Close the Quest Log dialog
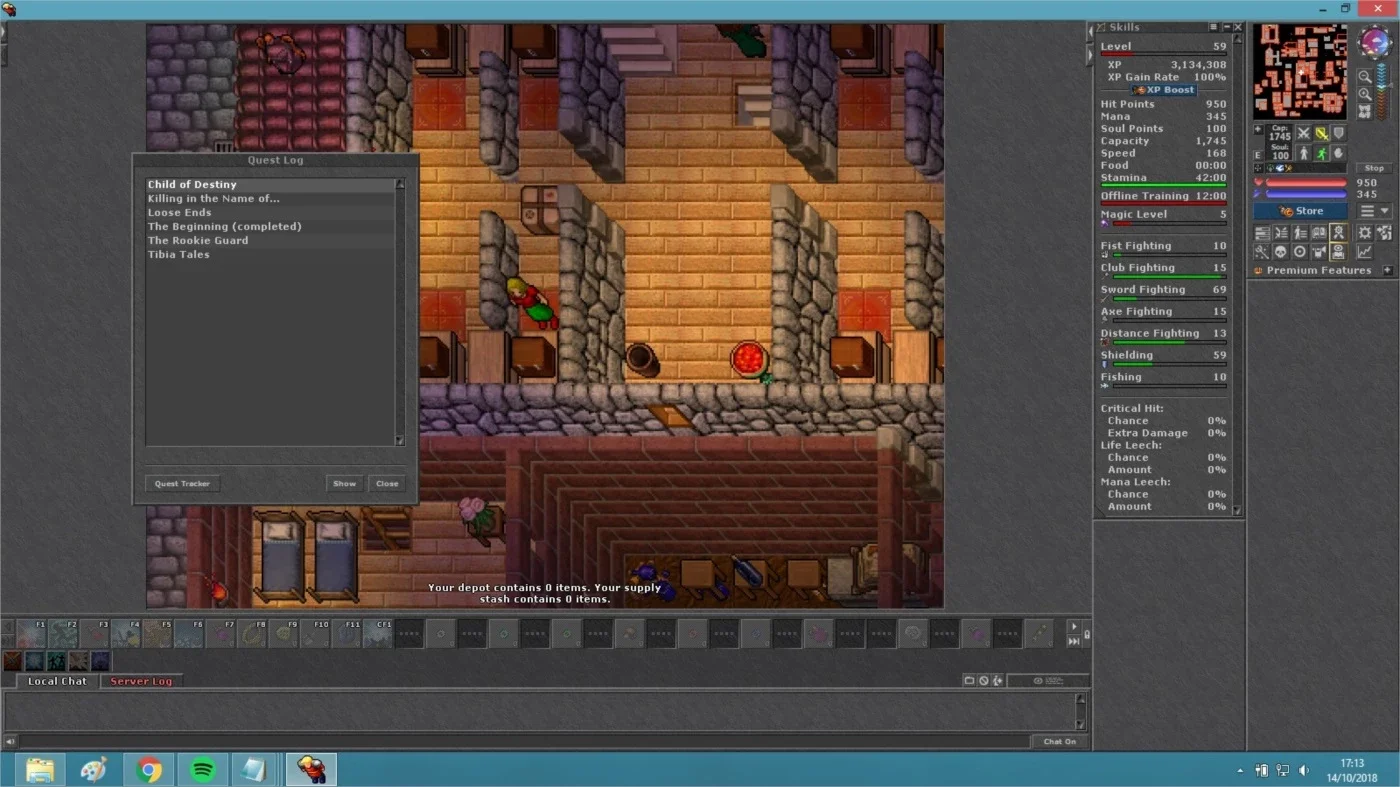The width and height of the screenshot is (1400, 787). [387, 483]
